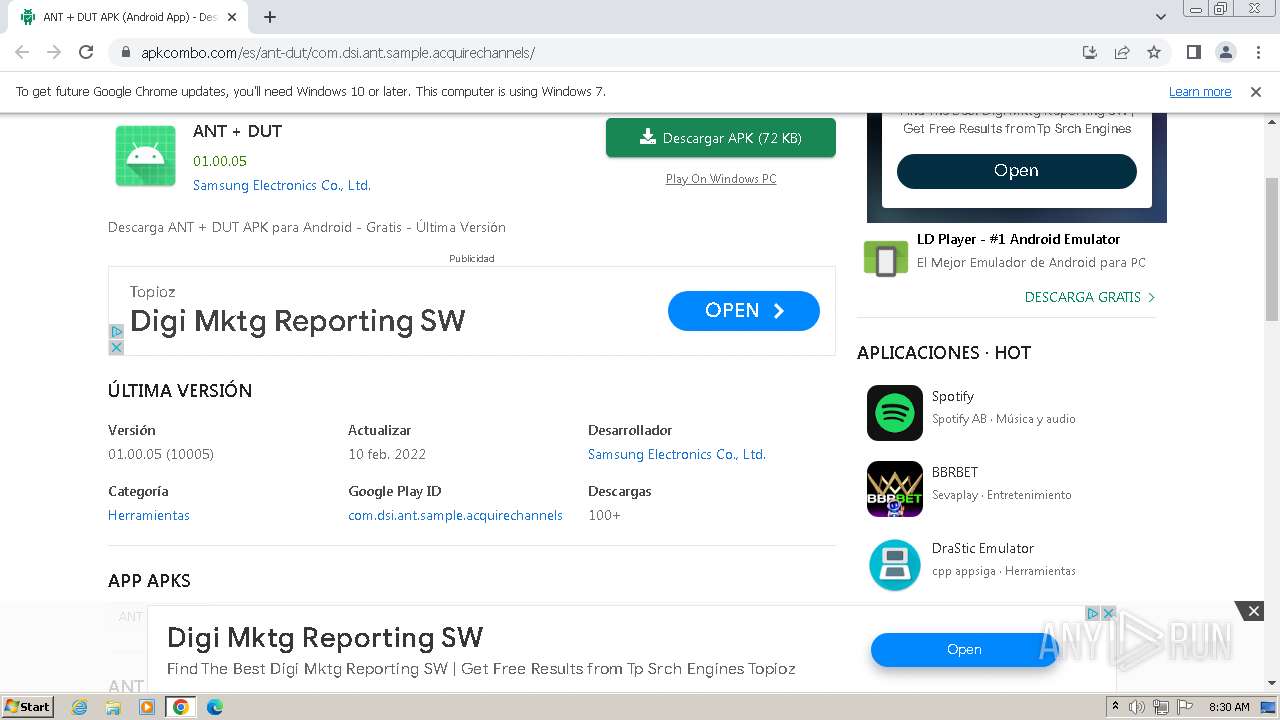
Task: Click Chrome icon in taskbar
Action: 181,707
